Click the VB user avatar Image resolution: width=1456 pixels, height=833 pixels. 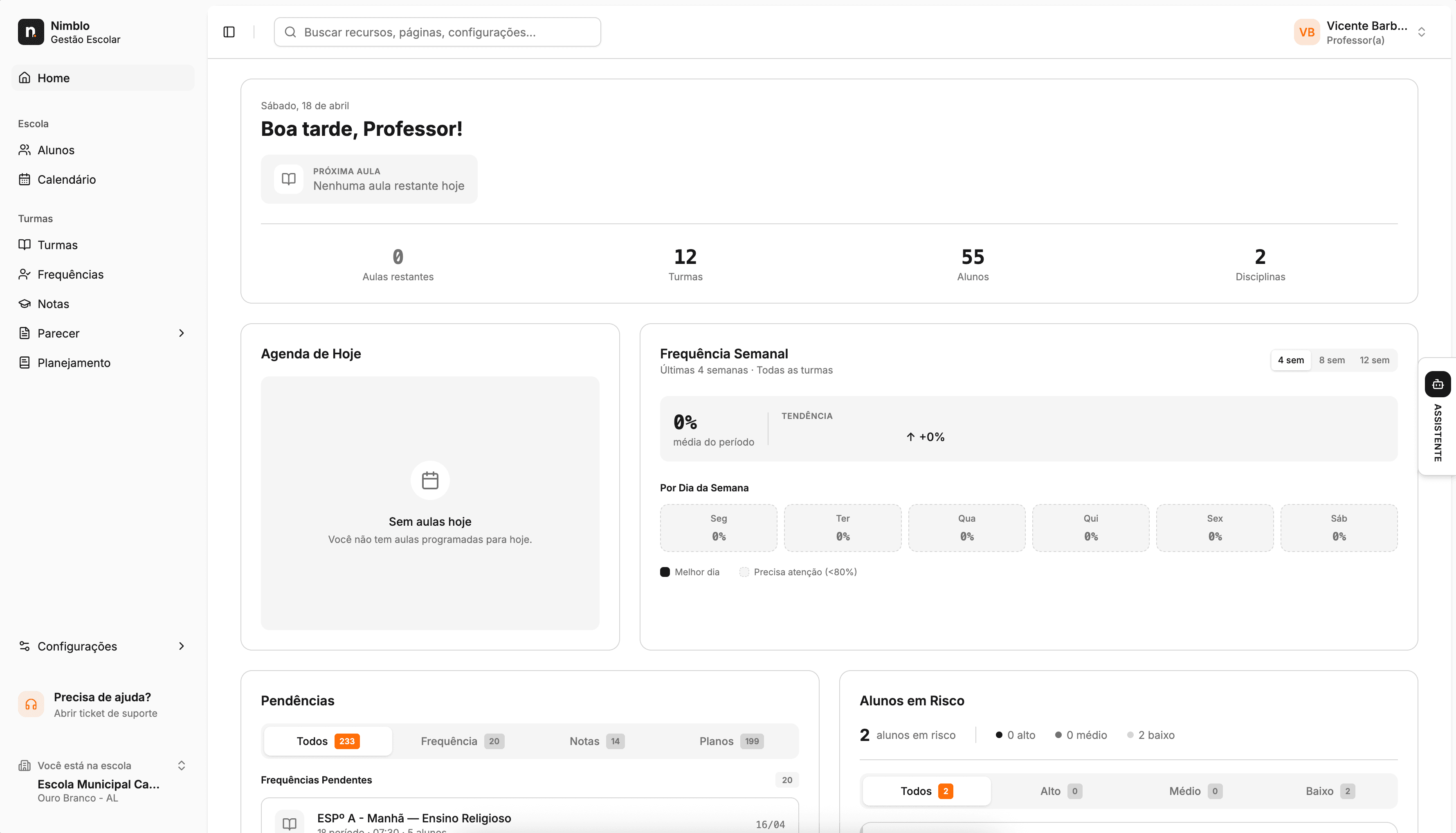coord(1307,32)
